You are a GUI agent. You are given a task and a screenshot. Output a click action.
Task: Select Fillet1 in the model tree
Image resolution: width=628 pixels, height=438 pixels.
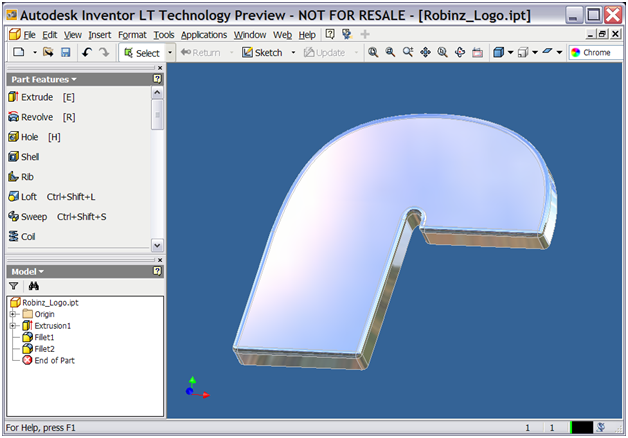coord(38,337)
